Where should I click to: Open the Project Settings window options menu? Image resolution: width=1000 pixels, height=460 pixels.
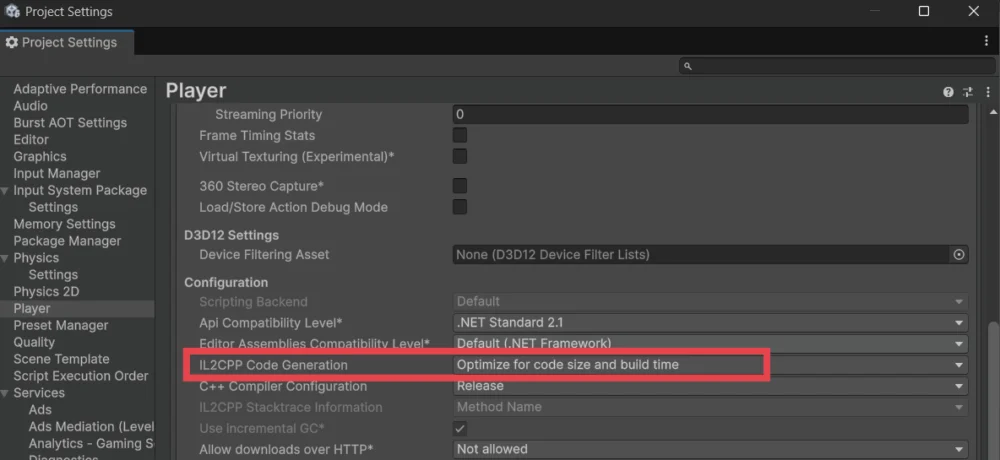(x=986, y=41)
